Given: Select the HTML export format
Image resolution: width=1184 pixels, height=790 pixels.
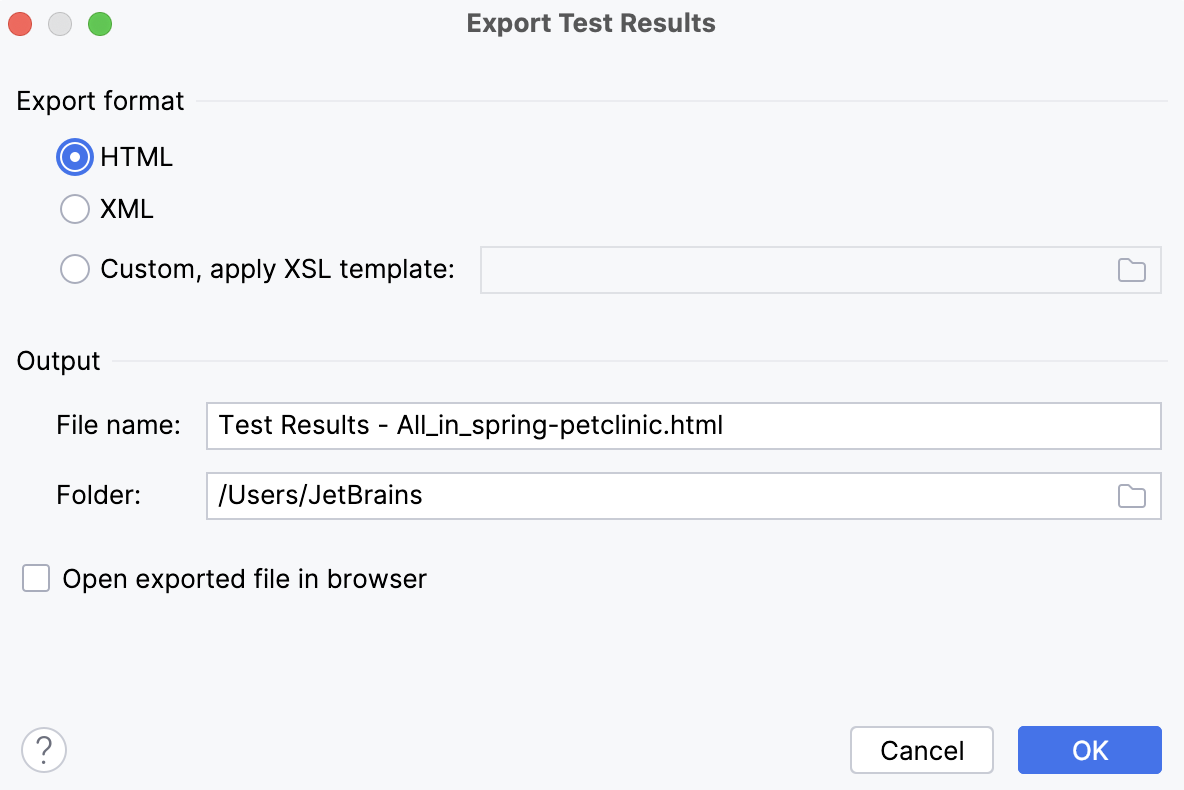Looking at the screenshot, I should [74, 157].
